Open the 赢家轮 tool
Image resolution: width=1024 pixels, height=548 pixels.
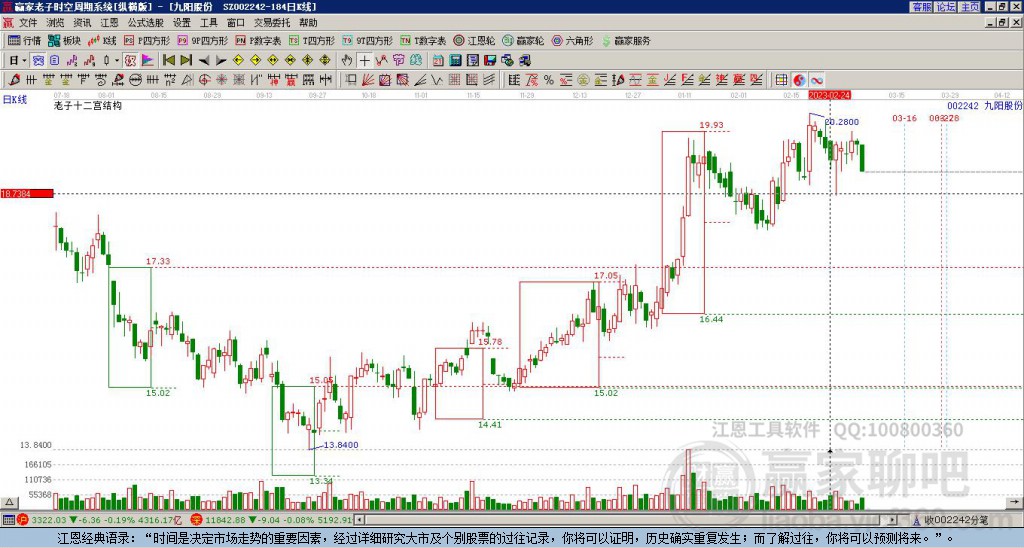coord(523,40)
